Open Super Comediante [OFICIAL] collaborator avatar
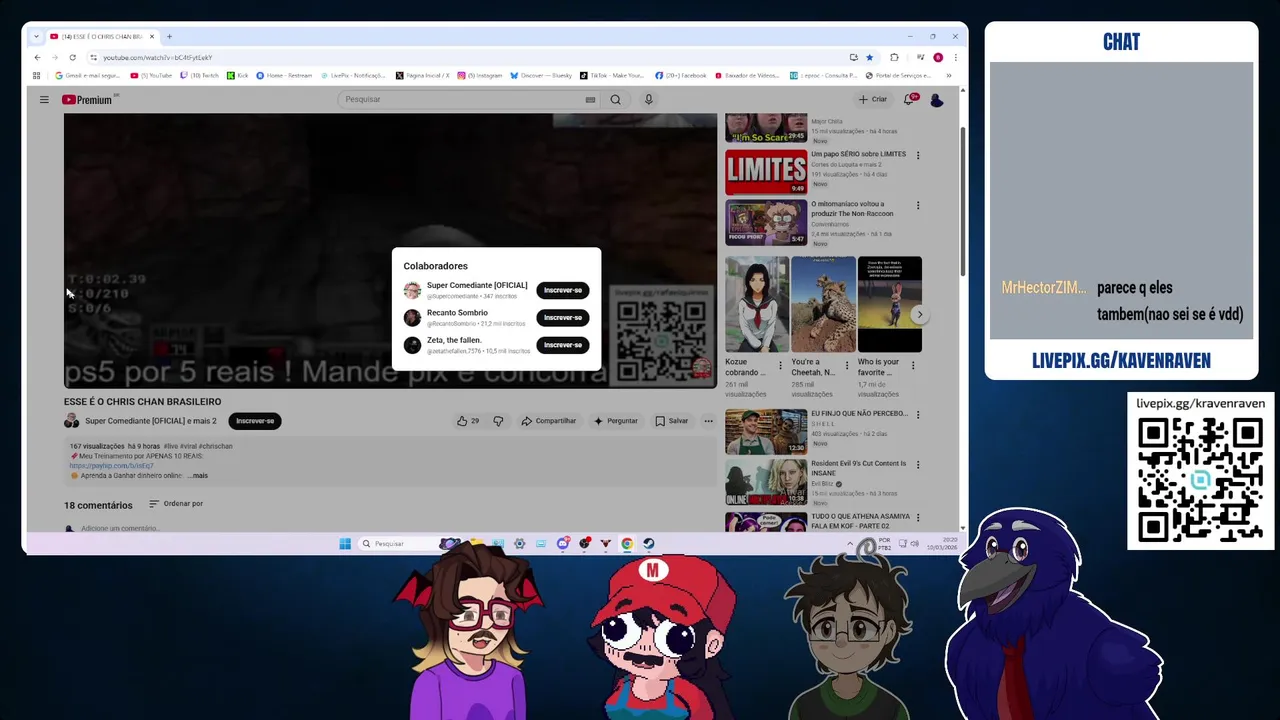The width and height of the screenshot is (1280, 720). pyautogui.click(x=412, y=290)
